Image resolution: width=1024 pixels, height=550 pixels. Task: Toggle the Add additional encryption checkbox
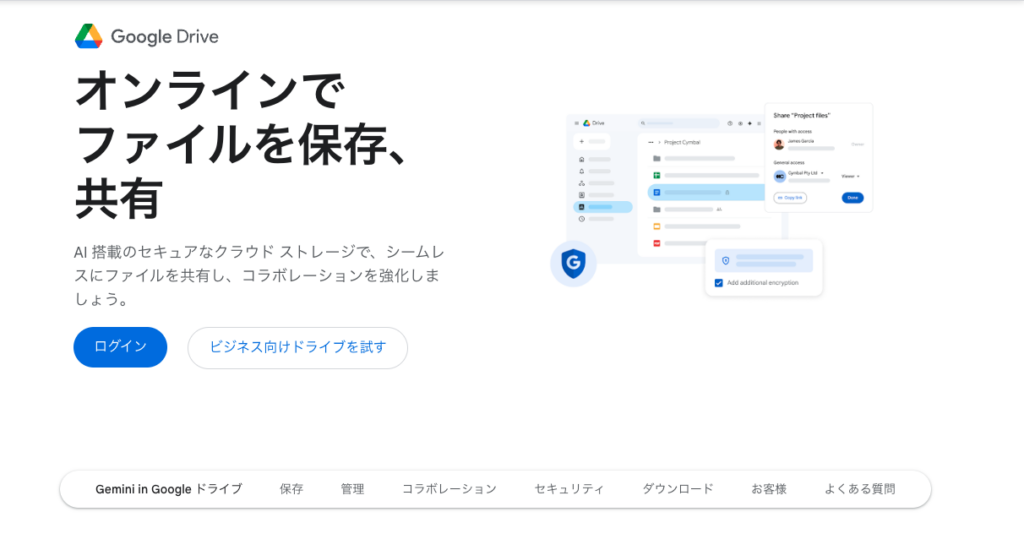pyautogui.click(x=719, y=283)
